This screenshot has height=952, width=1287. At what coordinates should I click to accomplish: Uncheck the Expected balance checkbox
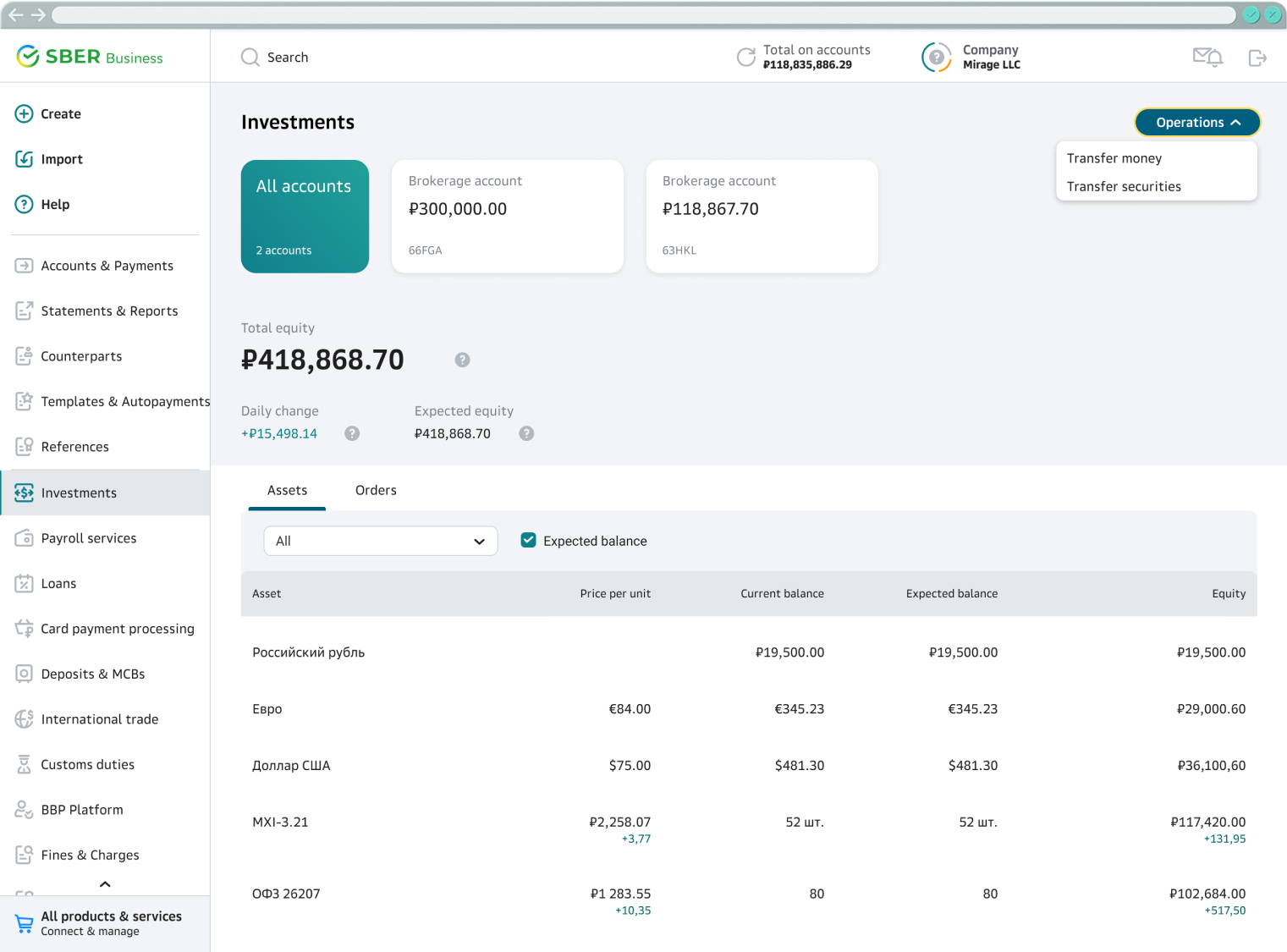pyautogui.click(x=529, y=540)
